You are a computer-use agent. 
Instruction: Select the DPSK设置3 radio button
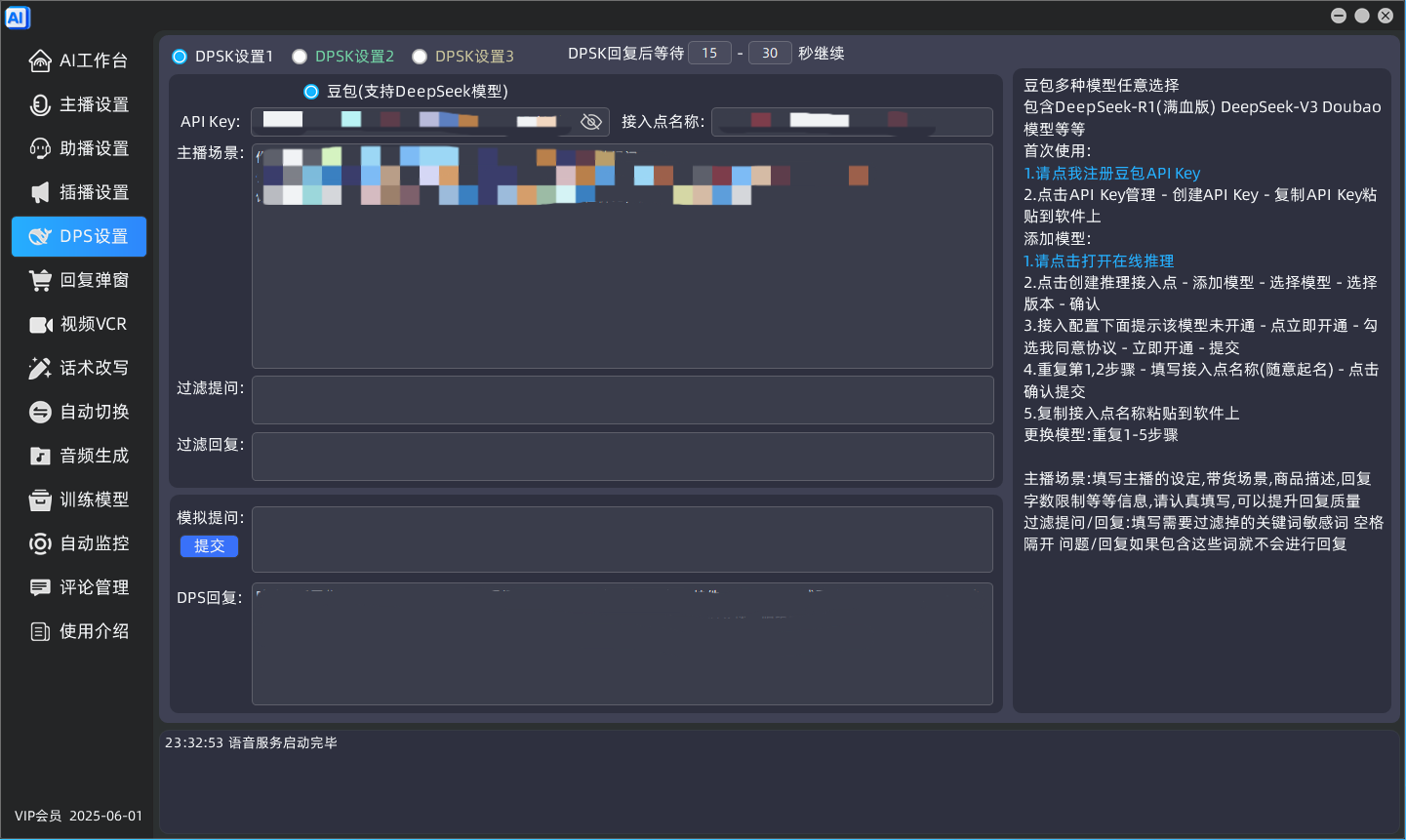tap(420, 57)
